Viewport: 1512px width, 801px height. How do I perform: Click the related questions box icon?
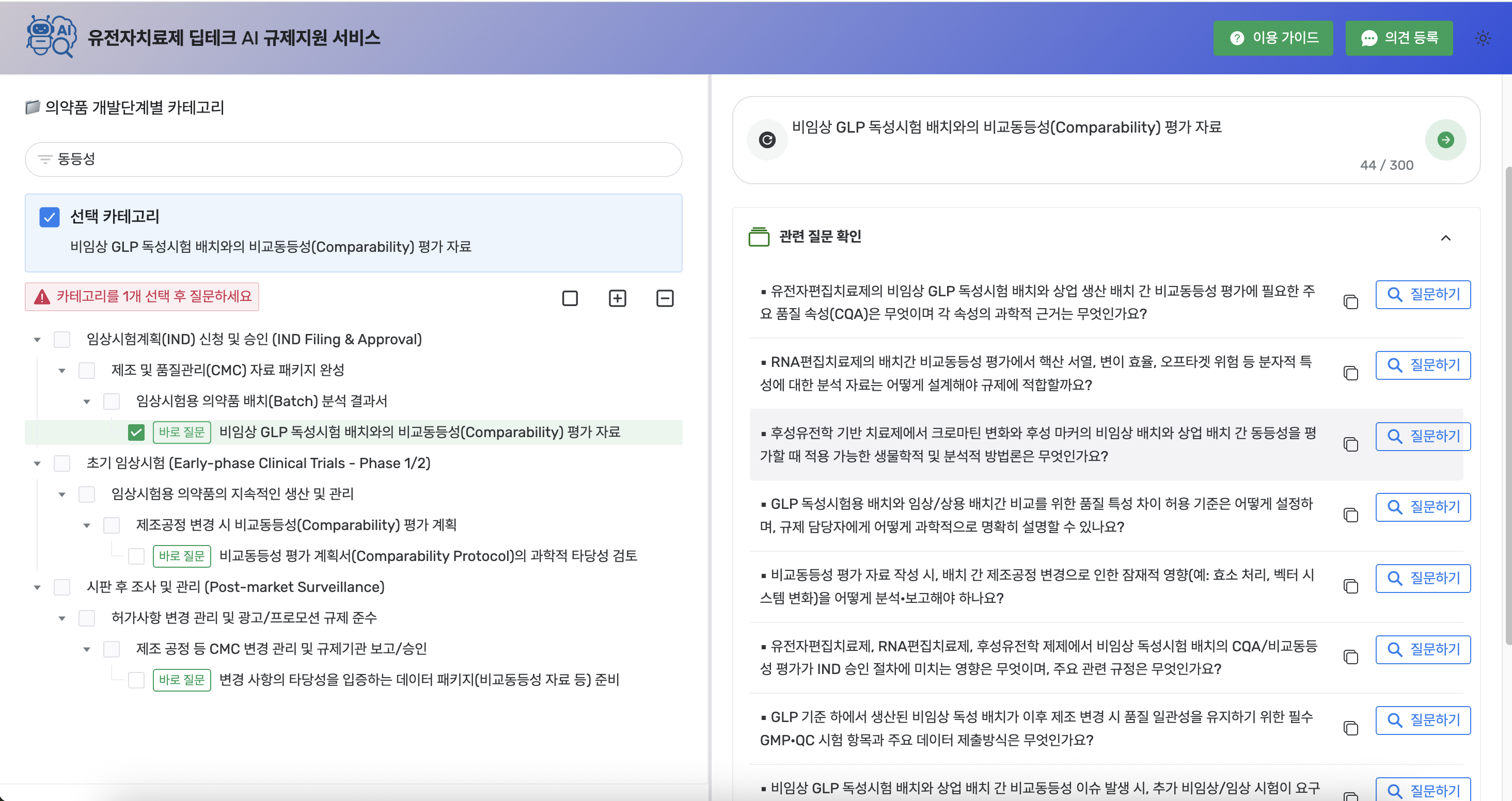pos(759,236)
